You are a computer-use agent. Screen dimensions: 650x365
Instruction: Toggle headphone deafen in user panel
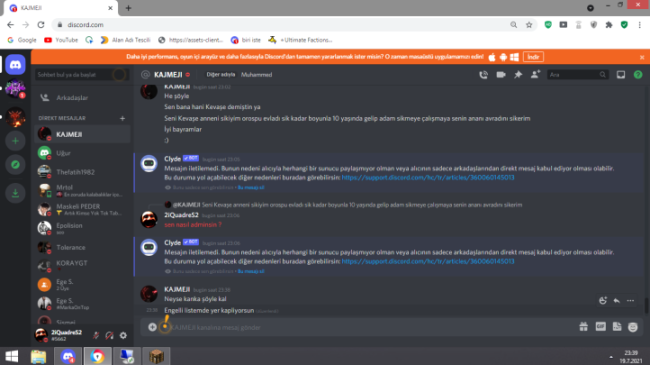tap(109, 335)
